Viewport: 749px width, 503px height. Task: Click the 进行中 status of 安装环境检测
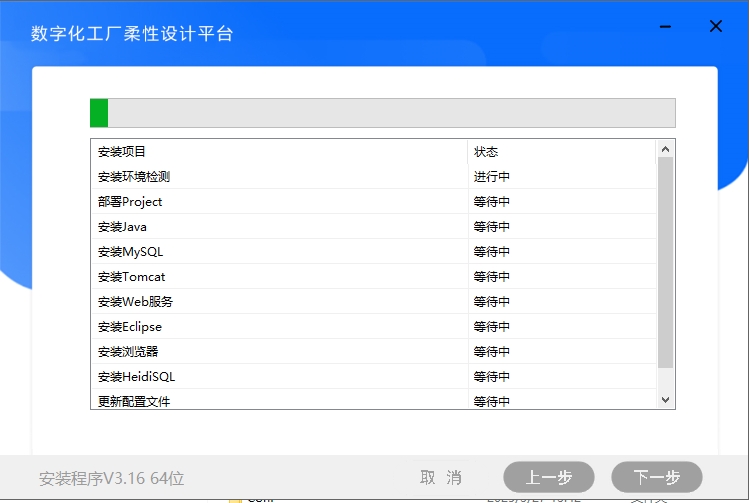point(492,177)
